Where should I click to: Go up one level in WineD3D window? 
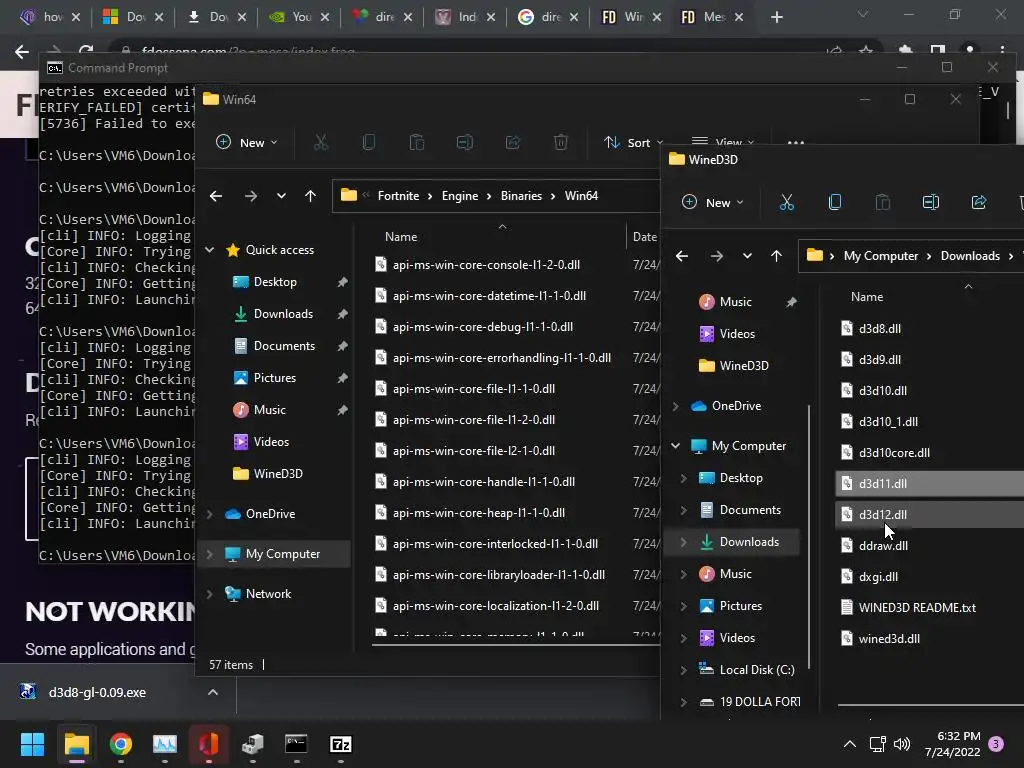tap(776, 256)
